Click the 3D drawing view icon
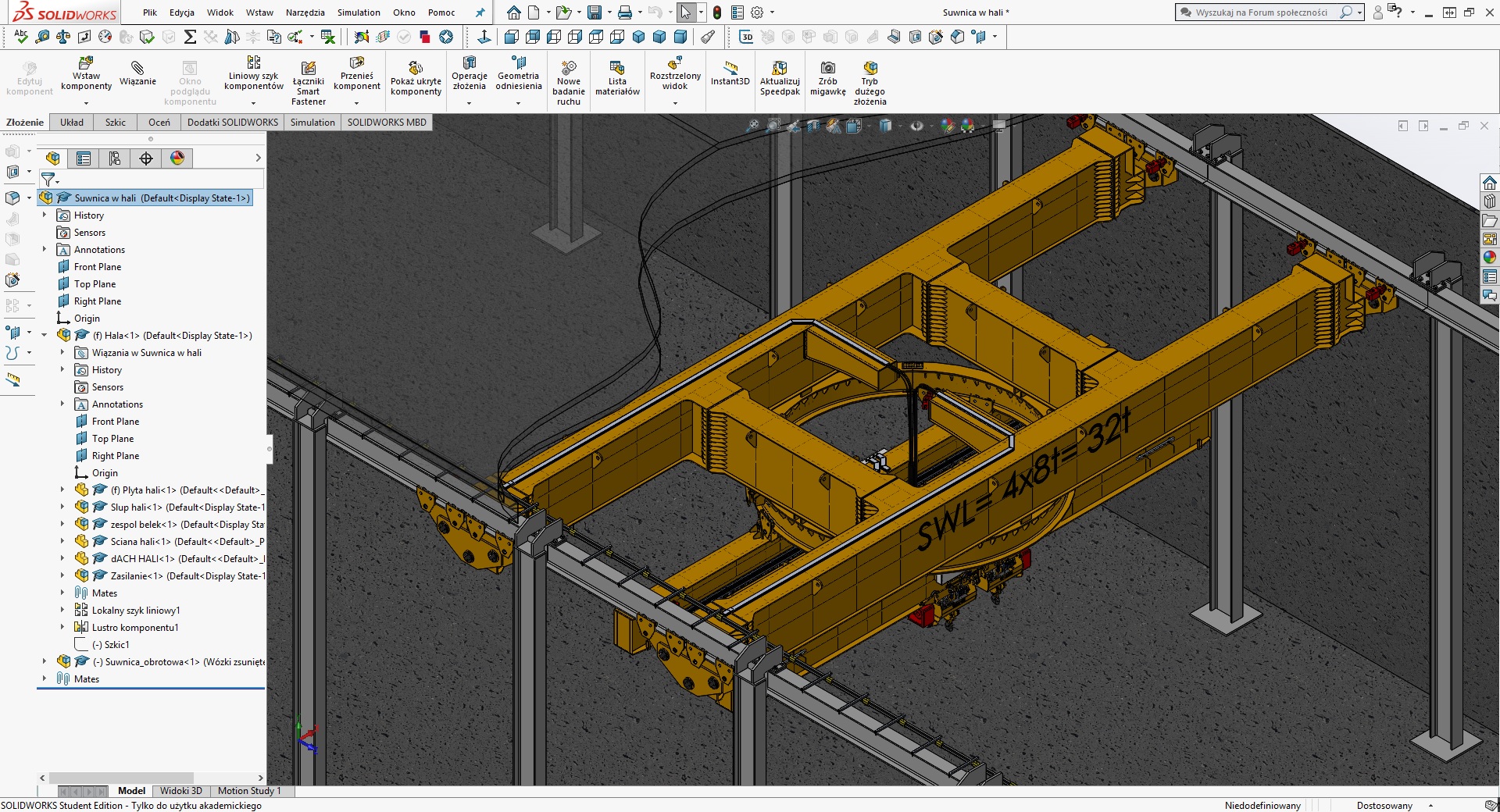Screen dimensions: 1500x812 [x=746, y=36]
